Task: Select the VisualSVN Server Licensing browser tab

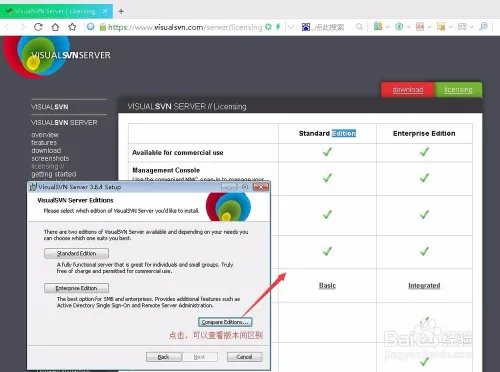Action: pos(56,11)
